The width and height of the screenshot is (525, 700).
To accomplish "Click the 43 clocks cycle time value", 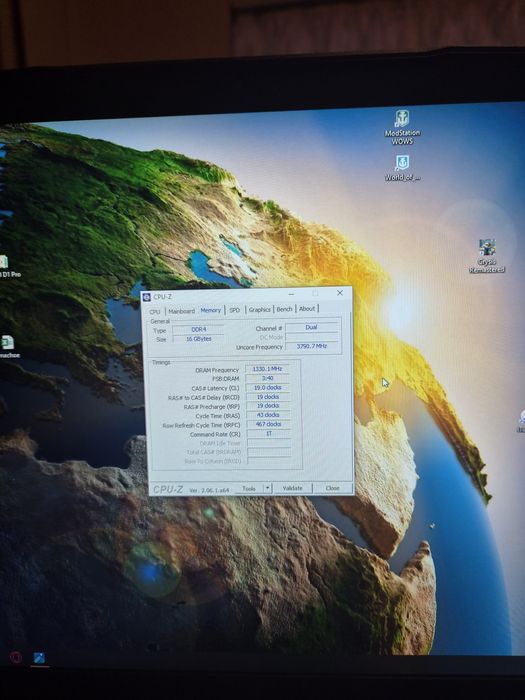I will (268, 415).
